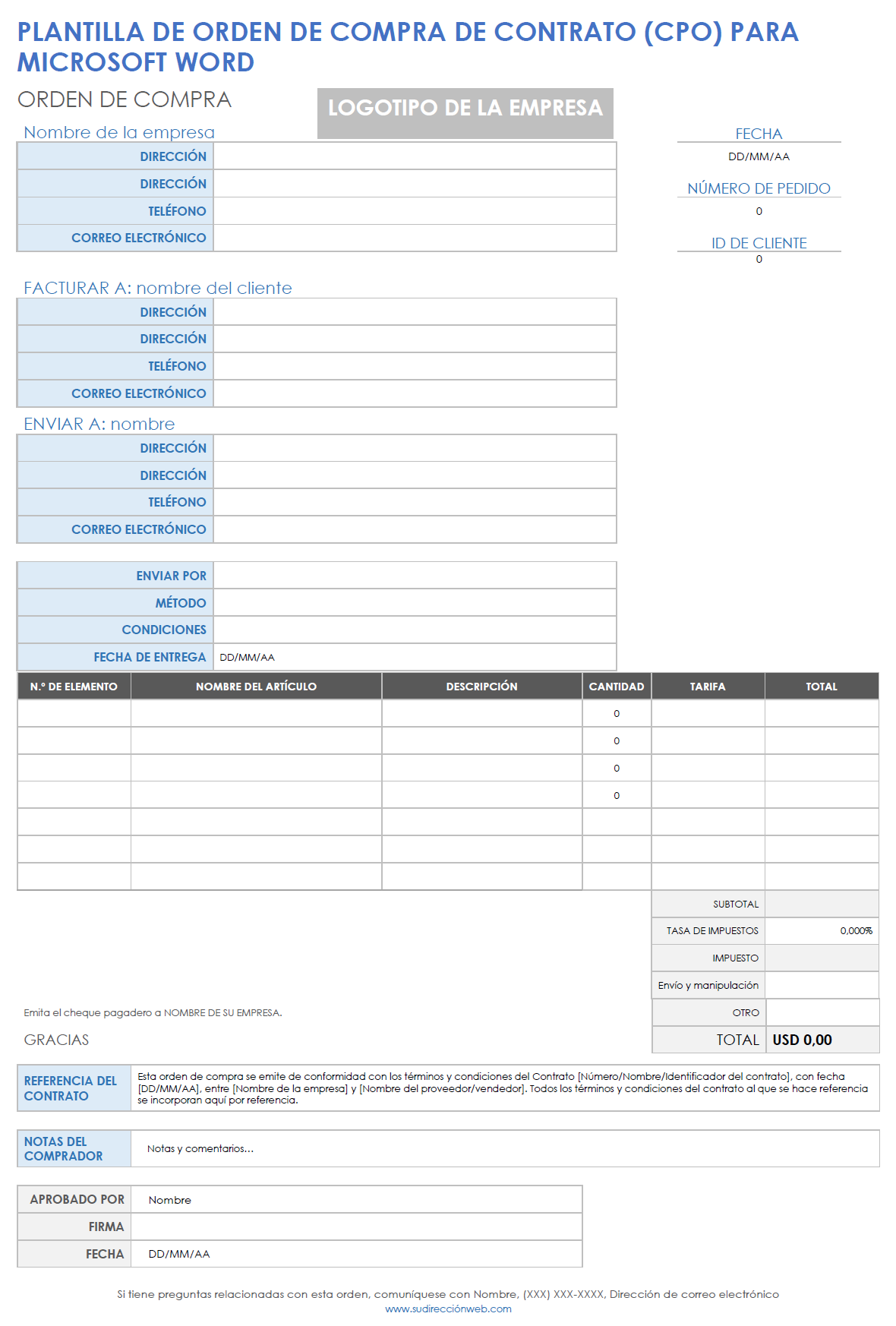Click the TELÉFONO field under ENVIAR A
This screenshot has height=1326, width=896.
coord(415,502)
